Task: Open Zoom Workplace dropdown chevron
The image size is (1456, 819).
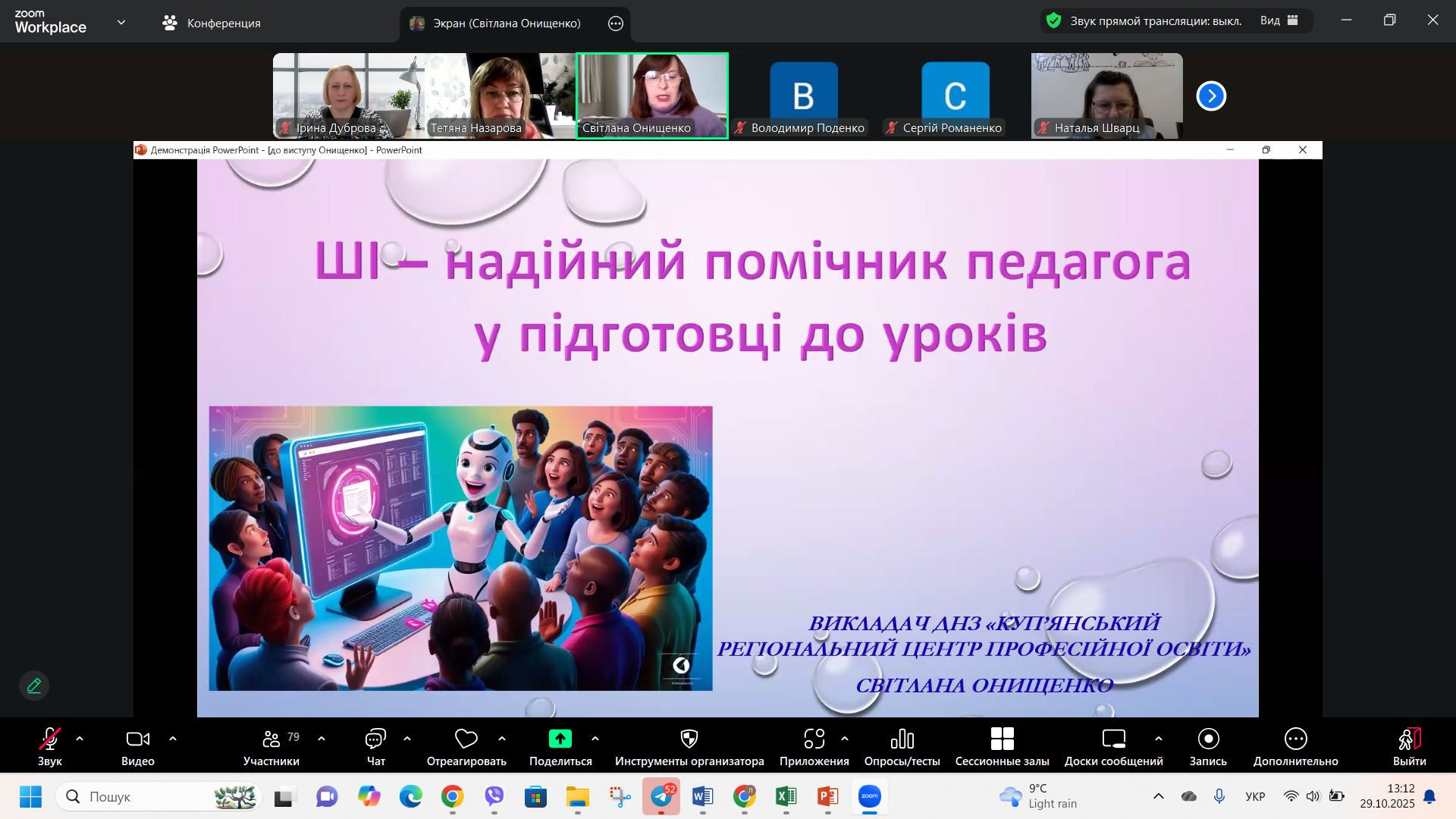Action: [121, 22]
